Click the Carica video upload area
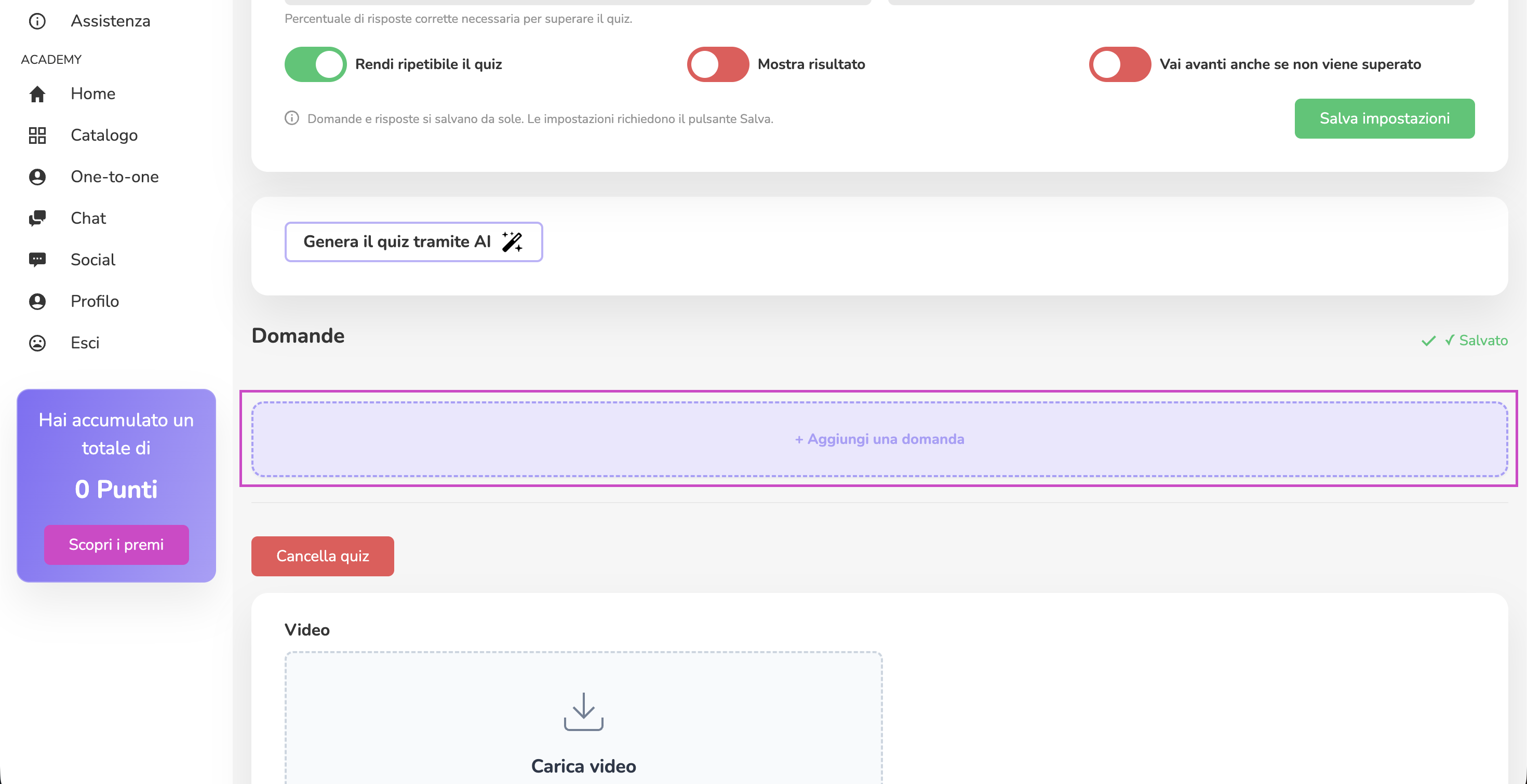The height and width of the screenshot is (784, 1527). (x=583, y=718)
